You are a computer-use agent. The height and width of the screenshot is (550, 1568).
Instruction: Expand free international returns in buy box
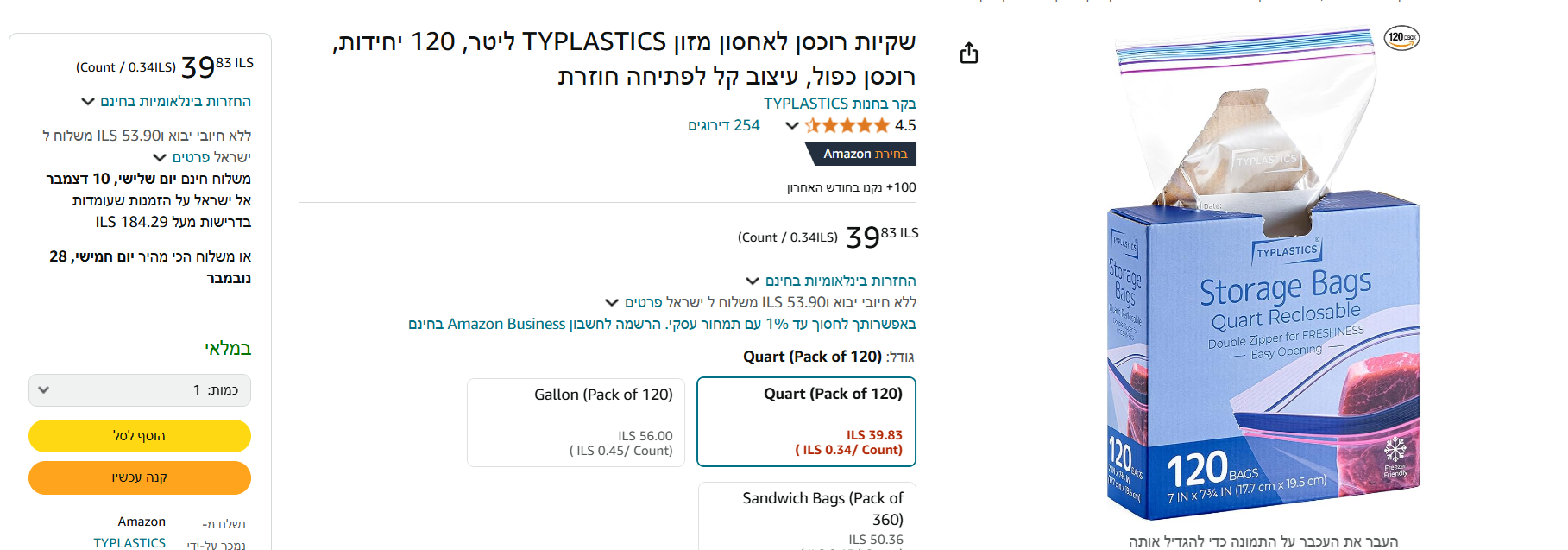point(167,102)
